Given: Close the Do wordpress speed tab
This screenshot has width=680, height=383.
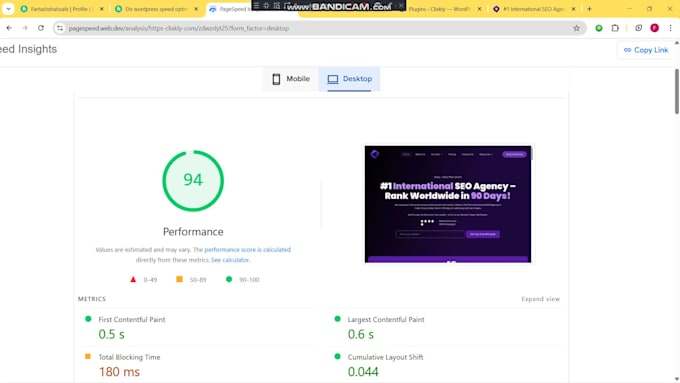Looking at the screenshot, I should pyautogui.click(x=196, y=9).
